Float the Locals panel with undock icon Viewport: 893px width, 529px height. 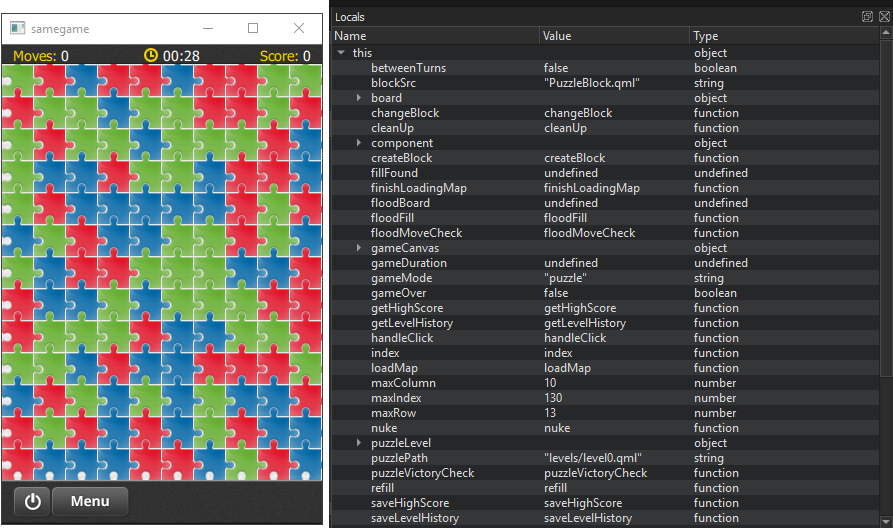click(867, 16)
